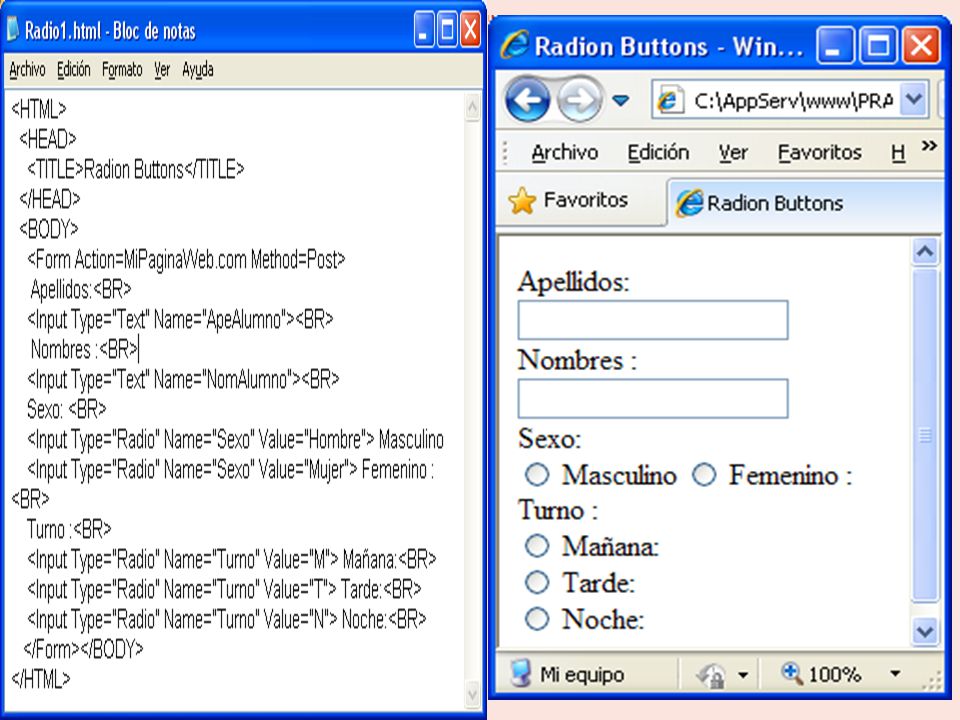Click the Nombres text field
The width and height of the screenshot is (960, 720).
click(x=653, y=399)
